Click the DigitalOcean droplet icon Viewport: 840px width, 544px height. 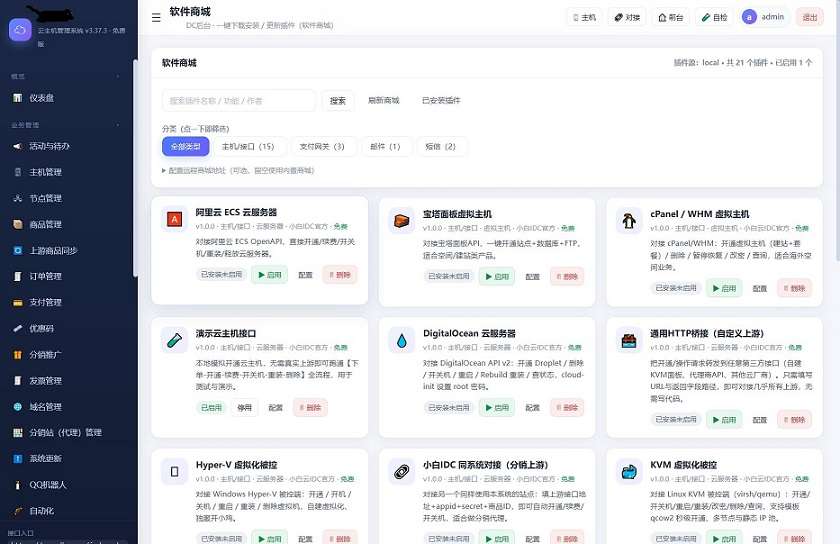click(402, 340)
